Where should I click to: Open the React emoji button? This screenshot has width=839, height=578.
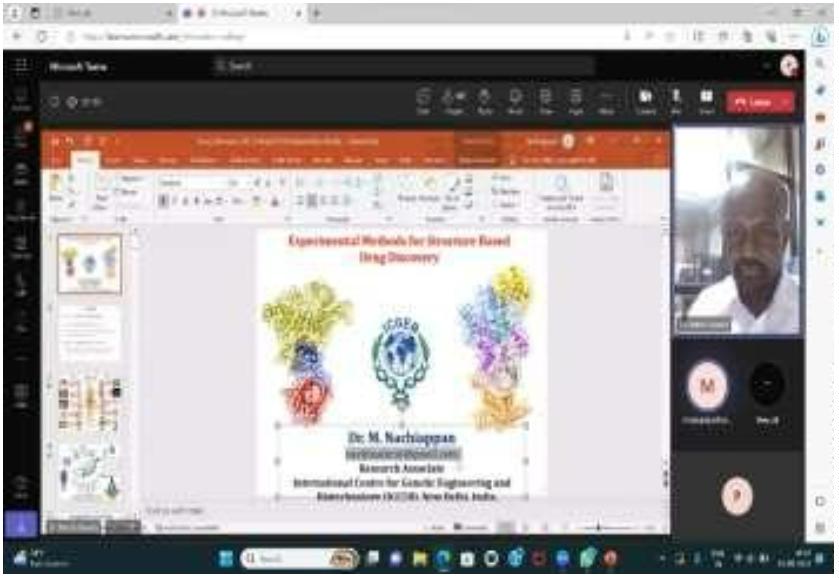click(x=517, y=102)
